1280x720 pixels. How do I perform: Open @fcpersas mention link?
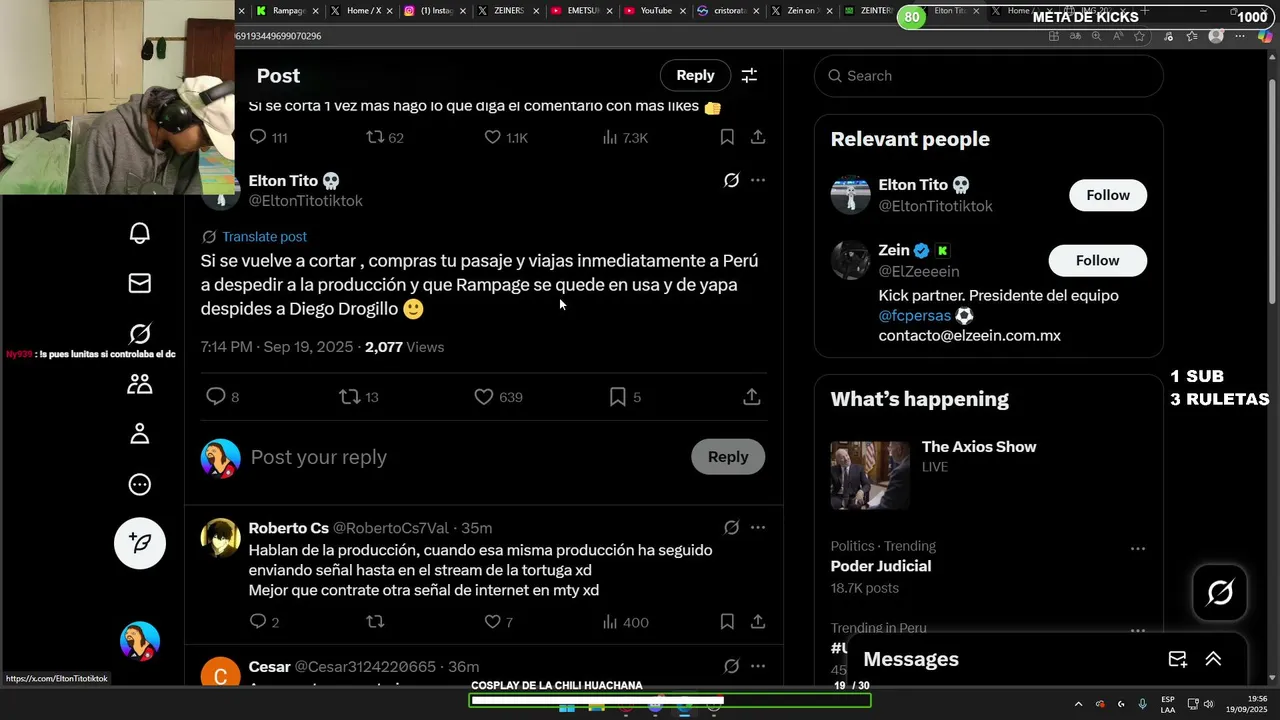click(x=914, y=316)
